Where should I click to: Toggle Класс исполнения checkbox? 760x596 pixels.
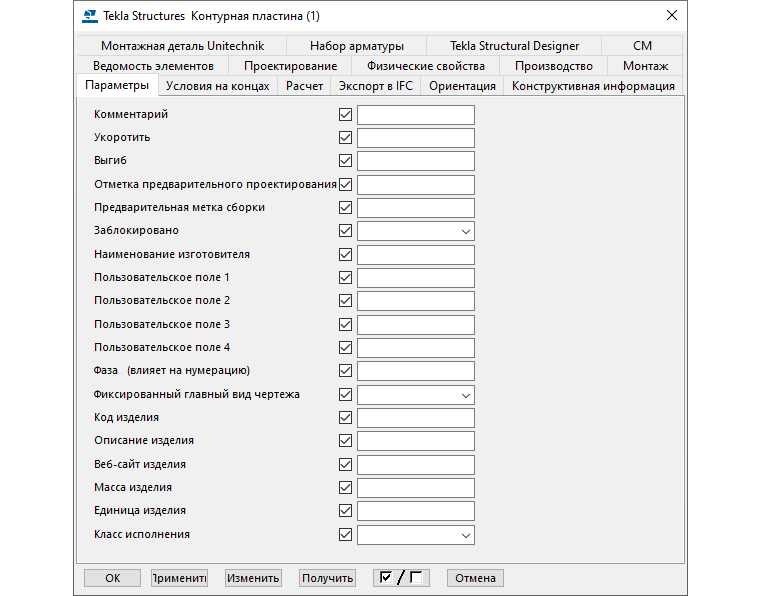(346, 535)
